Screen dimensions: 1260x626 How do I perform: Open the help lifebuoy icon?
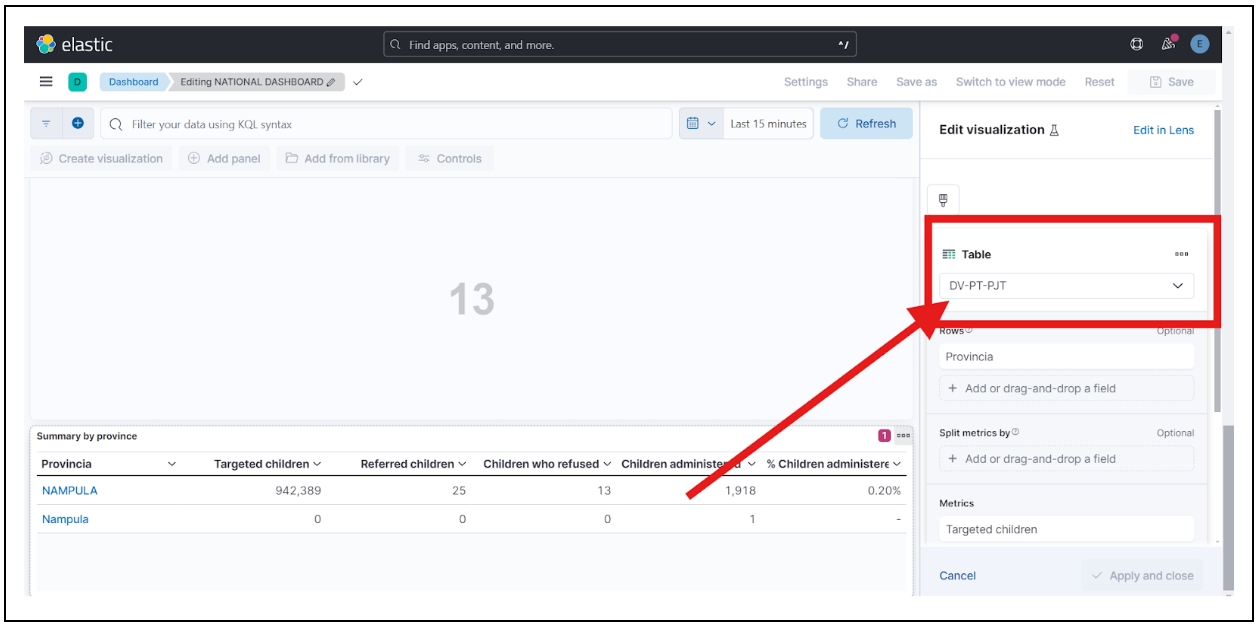(x=1136, y=44)
